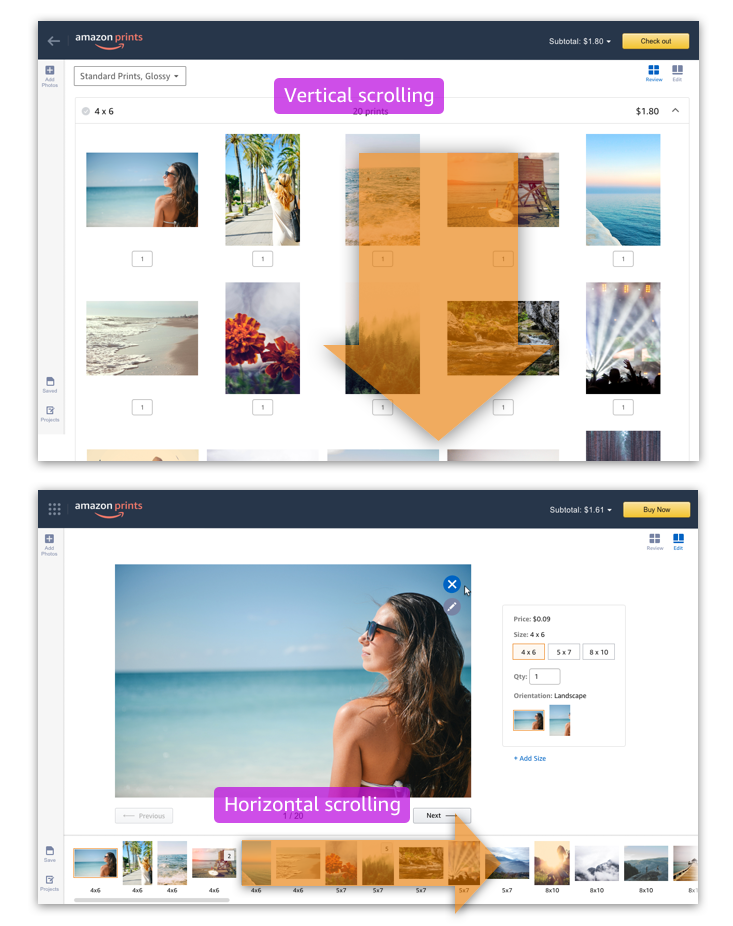Select palm trees thumbnail in the filmstrip
Image resolution: width=733 pixels, height=926 pixels.
pyautogui.click(x=137, y=862)
